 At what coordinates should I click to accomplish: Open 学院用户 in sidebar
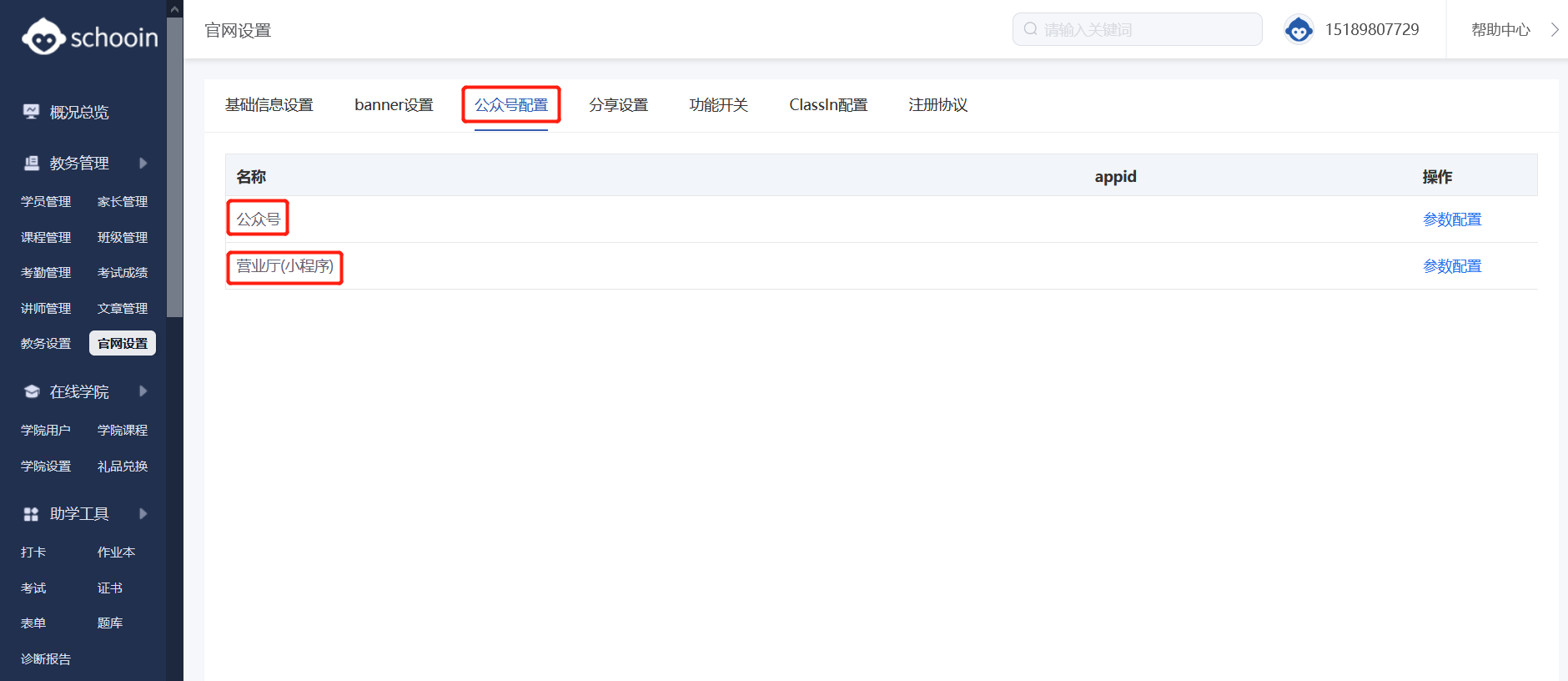point(46,431)
